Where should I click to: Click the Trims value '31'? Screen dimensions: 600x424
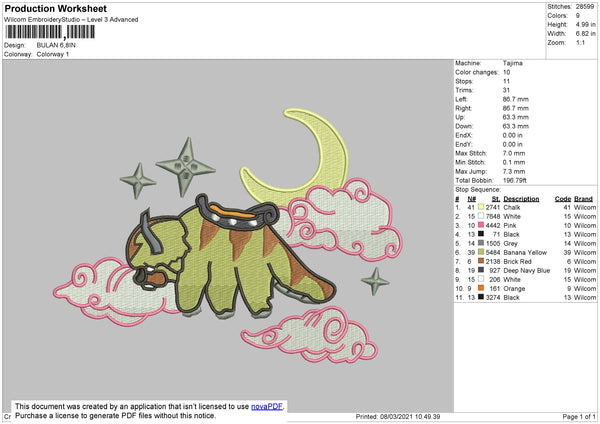tap(506, 90)
